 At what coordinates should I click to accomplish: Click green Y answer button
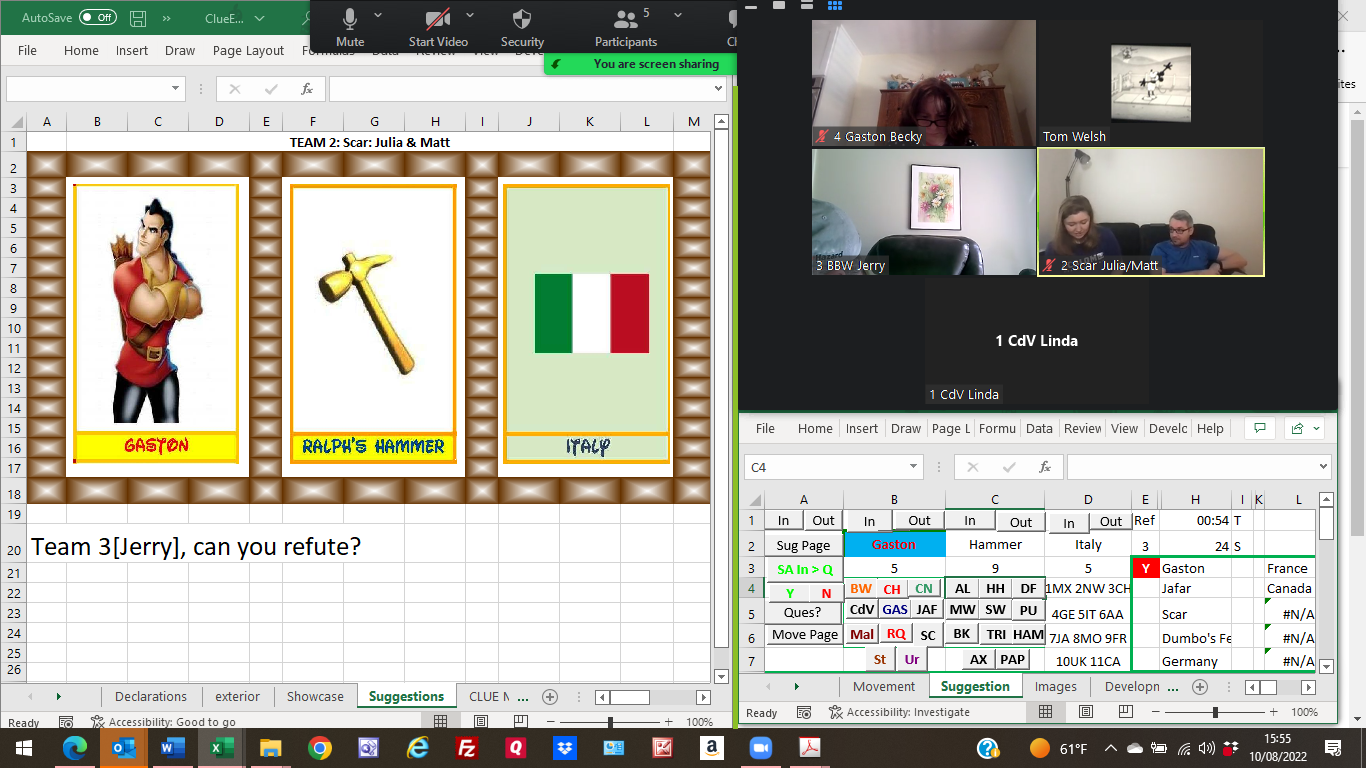[790, 593]
